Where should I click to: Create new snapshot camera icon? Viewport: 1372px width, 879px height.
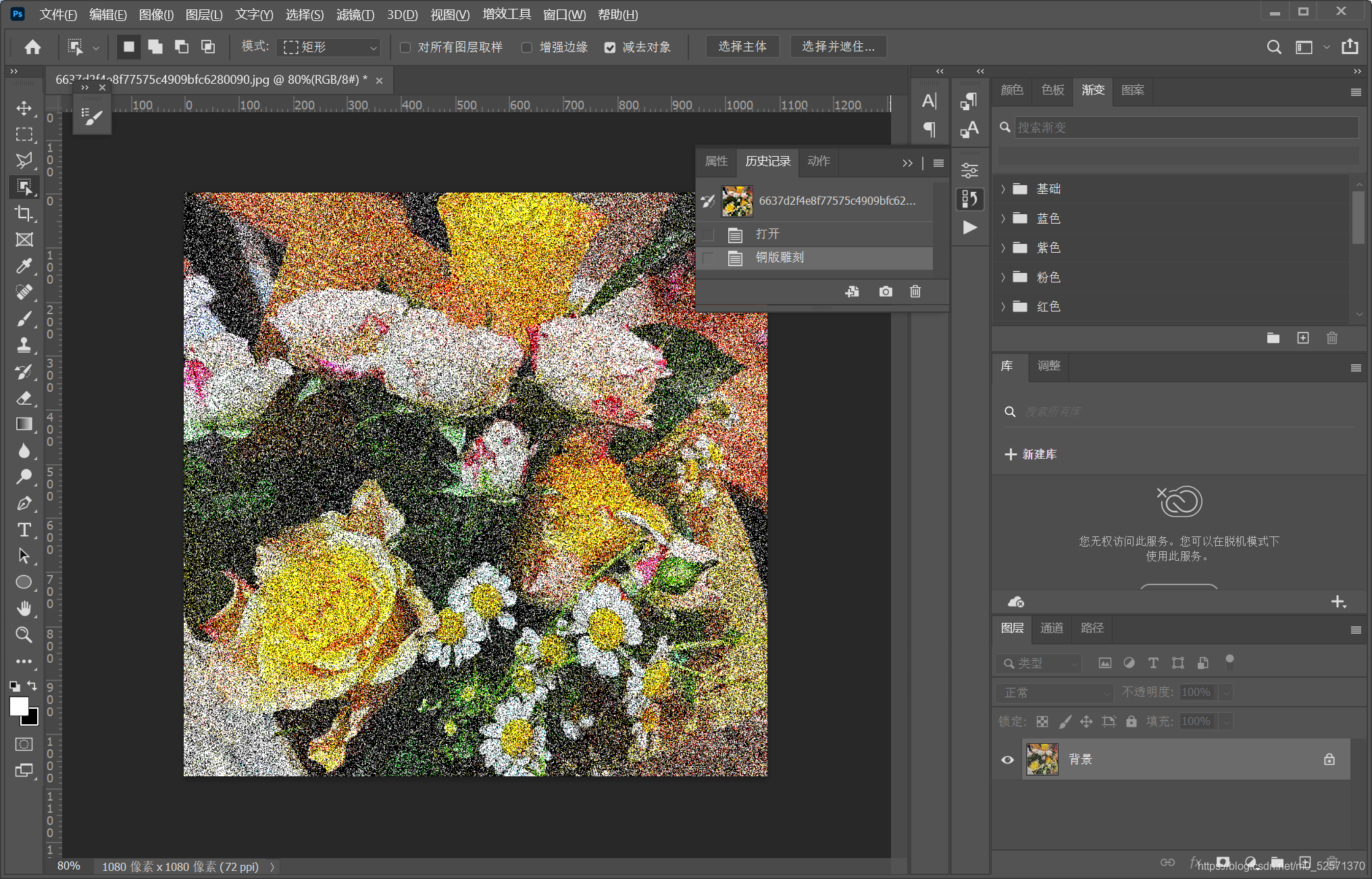click(x=885, y=291)
